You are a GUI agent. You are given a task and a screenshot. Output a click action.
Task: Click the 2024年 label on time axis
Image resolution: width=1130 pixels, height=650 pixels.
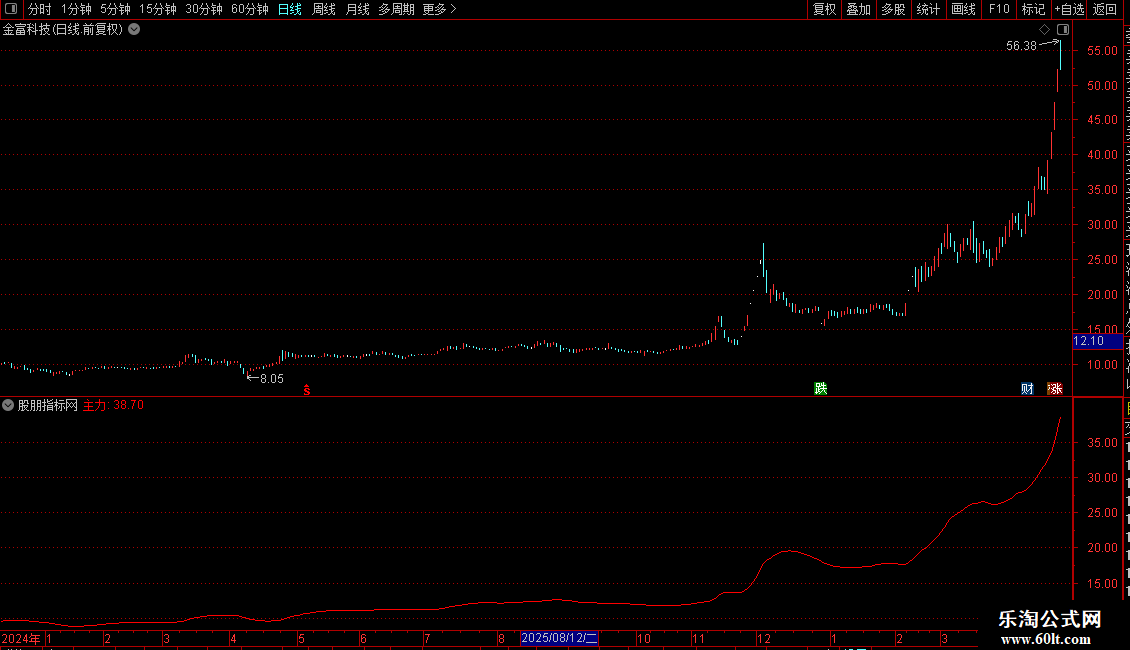(21, 638)
